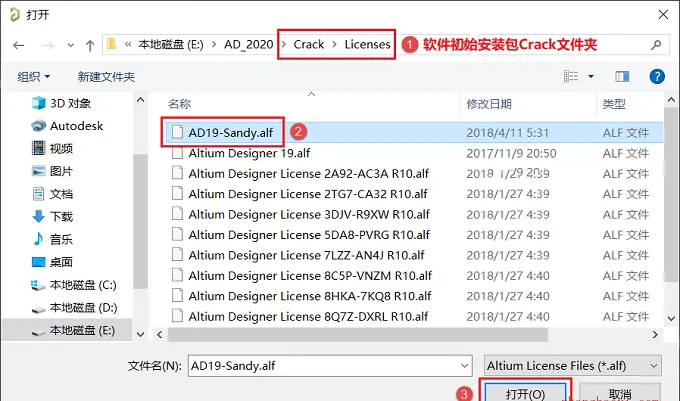The height and width of the screenshot is (401, 680).
Task: Click date 2017/11/9 20:50 cell
Action: [x=511, y=153]
